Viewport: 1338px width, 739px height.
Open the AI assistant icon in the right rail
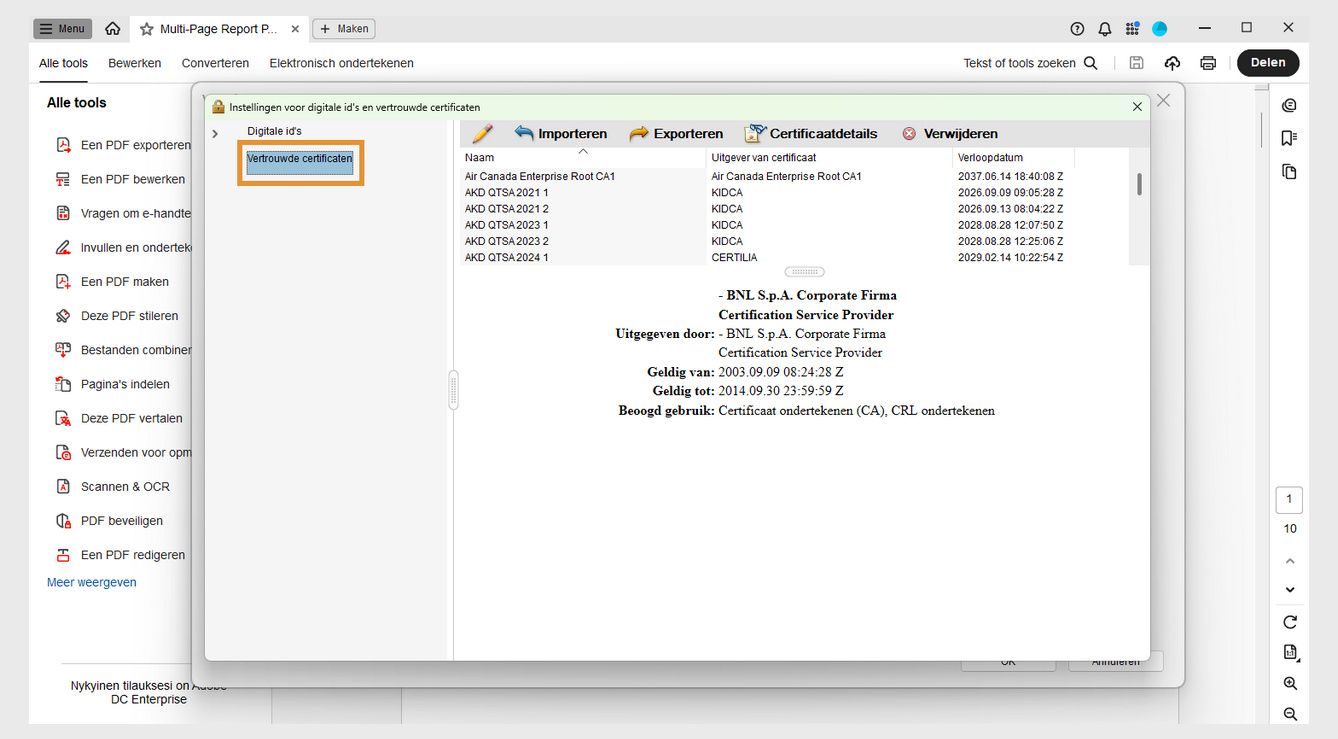pos(1290,106)
